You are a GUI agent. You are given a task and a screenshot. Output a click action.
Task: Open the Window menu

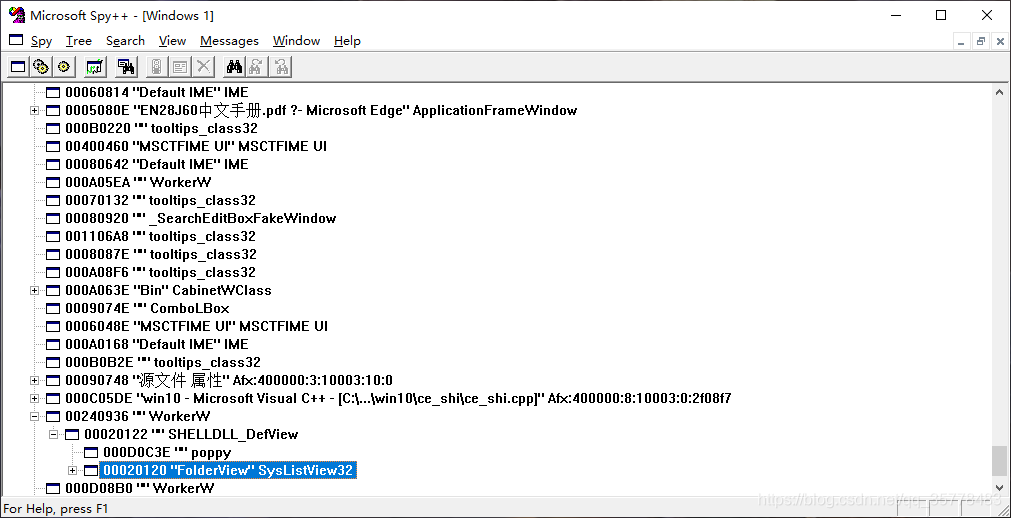[x=296, y=41]
